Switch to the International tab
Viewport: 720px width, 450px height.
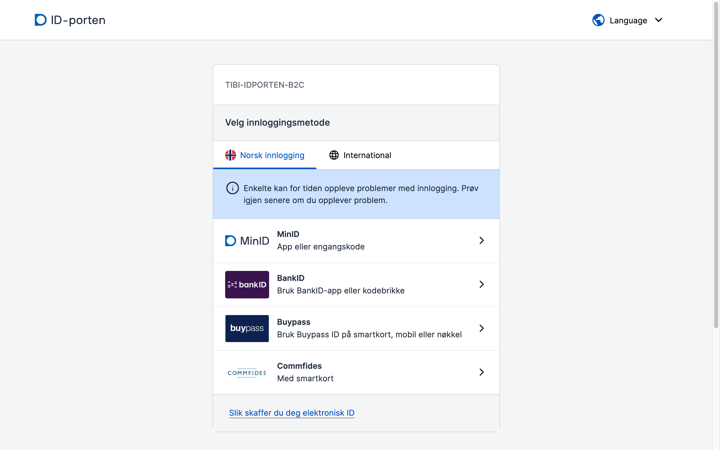tap(360, 155)
